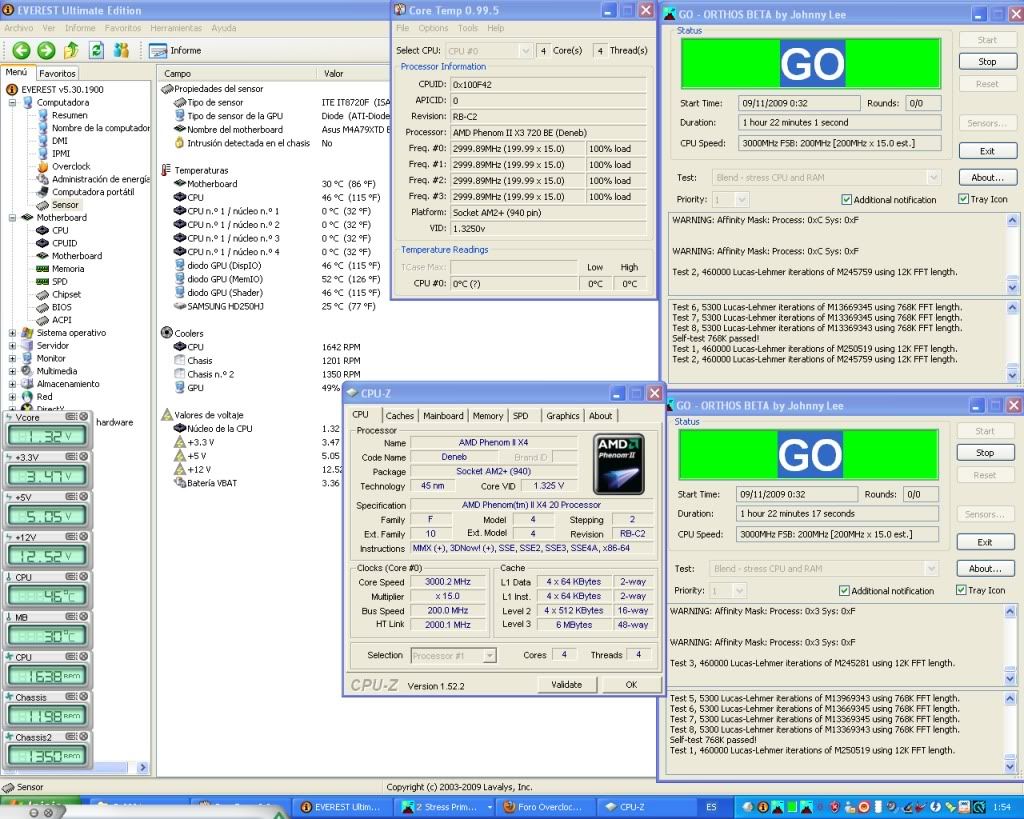Switch to Graphics tab in CPU-Z
The height and width of the screenshot is (819, 1024).
563,415
